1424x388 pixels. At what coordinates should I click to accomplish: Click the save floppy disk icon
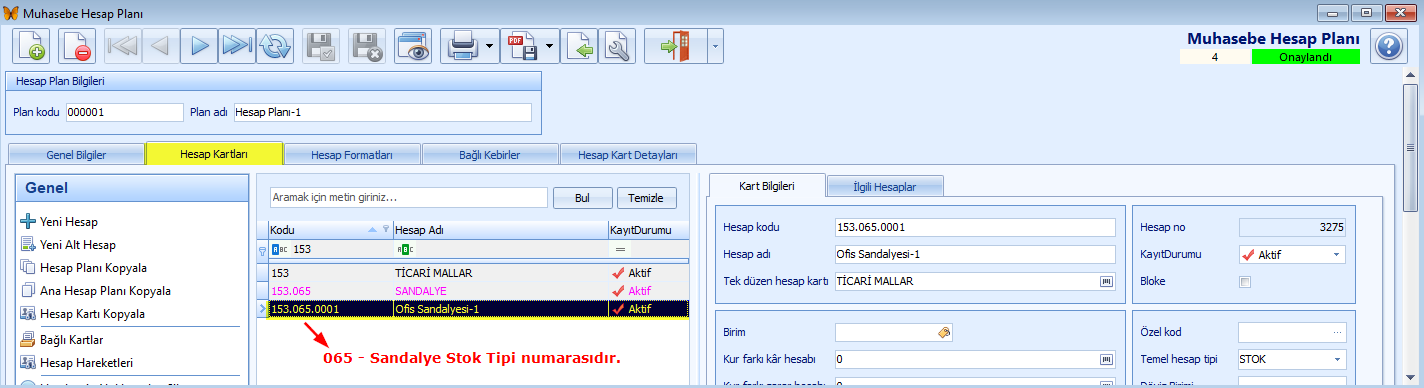click(321, 46)
